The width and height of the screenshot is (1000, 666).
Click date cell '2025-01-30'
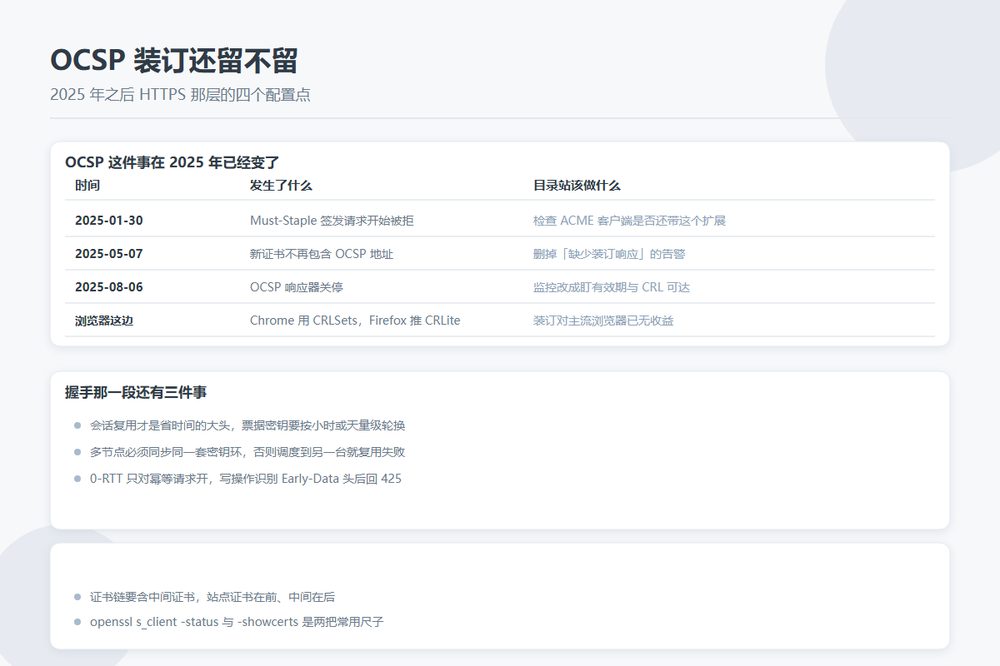[109, 220]
